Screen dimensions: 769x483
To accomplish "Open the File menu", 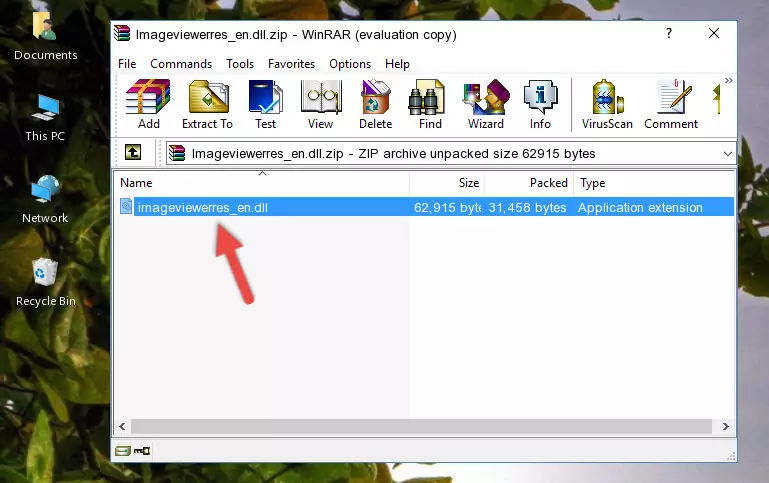I will click(x=127, y=64).
